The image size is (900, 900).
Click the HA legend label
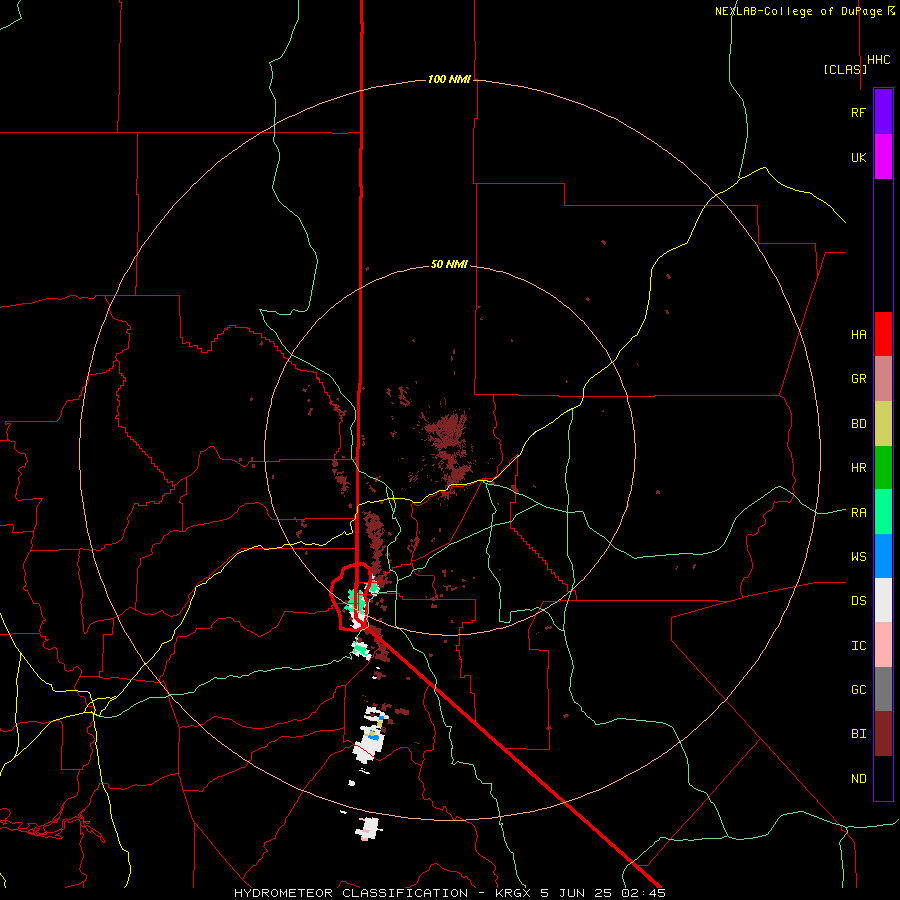click(x=858, y=334)
